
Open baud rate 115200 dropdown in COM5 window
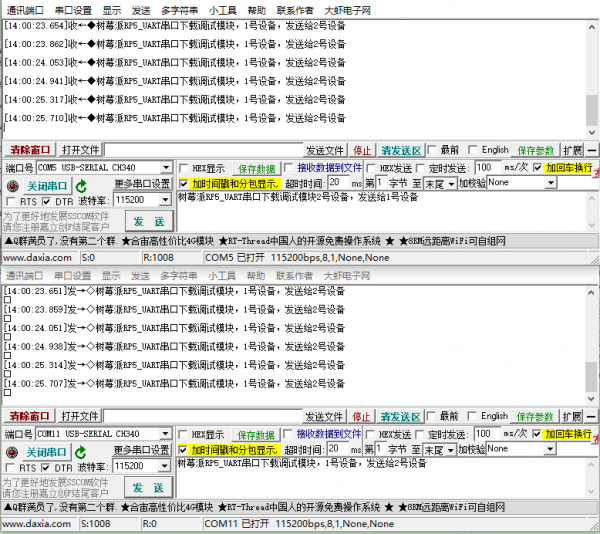click(165, 200)
